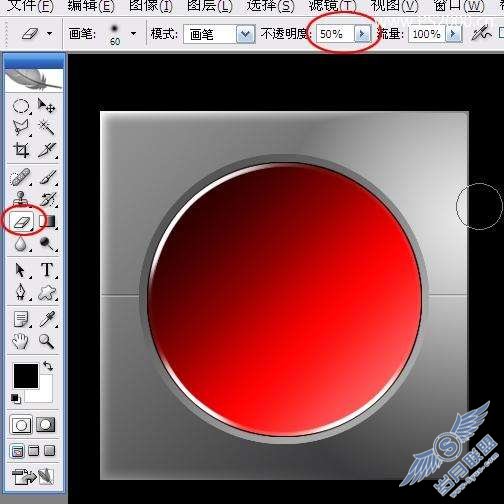This screenshot has width=504, height=504.
Task: Select the Gradient tool
Action: click(x=47, y=221)
